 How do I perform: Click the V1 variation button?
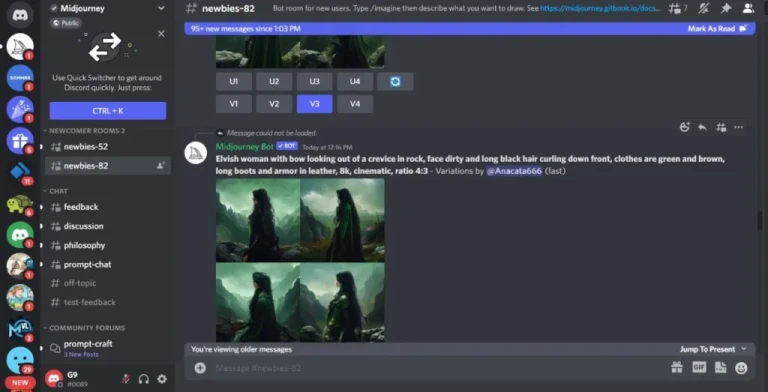pyautogui.click(x=234, y=104)
